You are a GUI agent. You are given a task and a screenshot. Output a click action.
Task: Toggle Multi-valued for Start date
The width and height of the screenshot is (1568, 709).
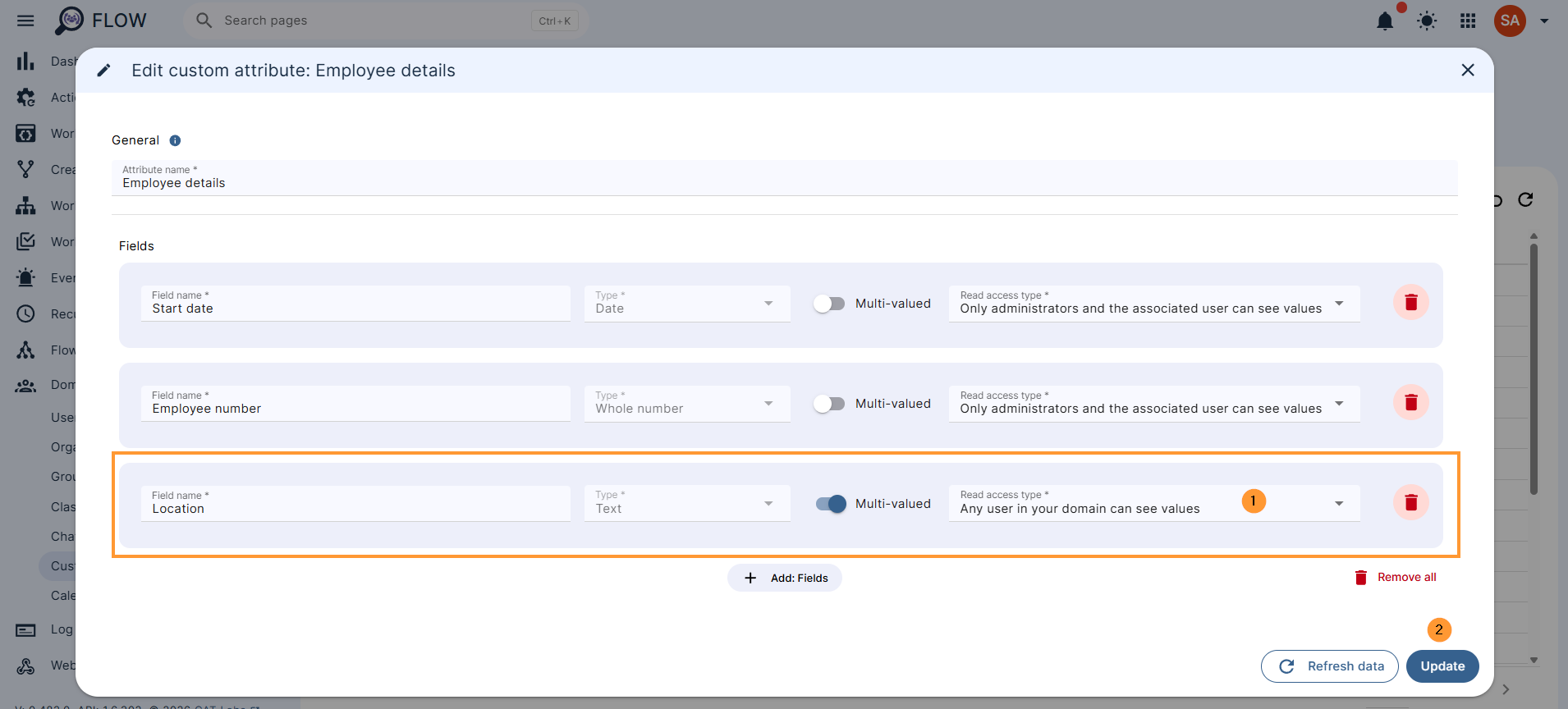(x=829, y=304)
